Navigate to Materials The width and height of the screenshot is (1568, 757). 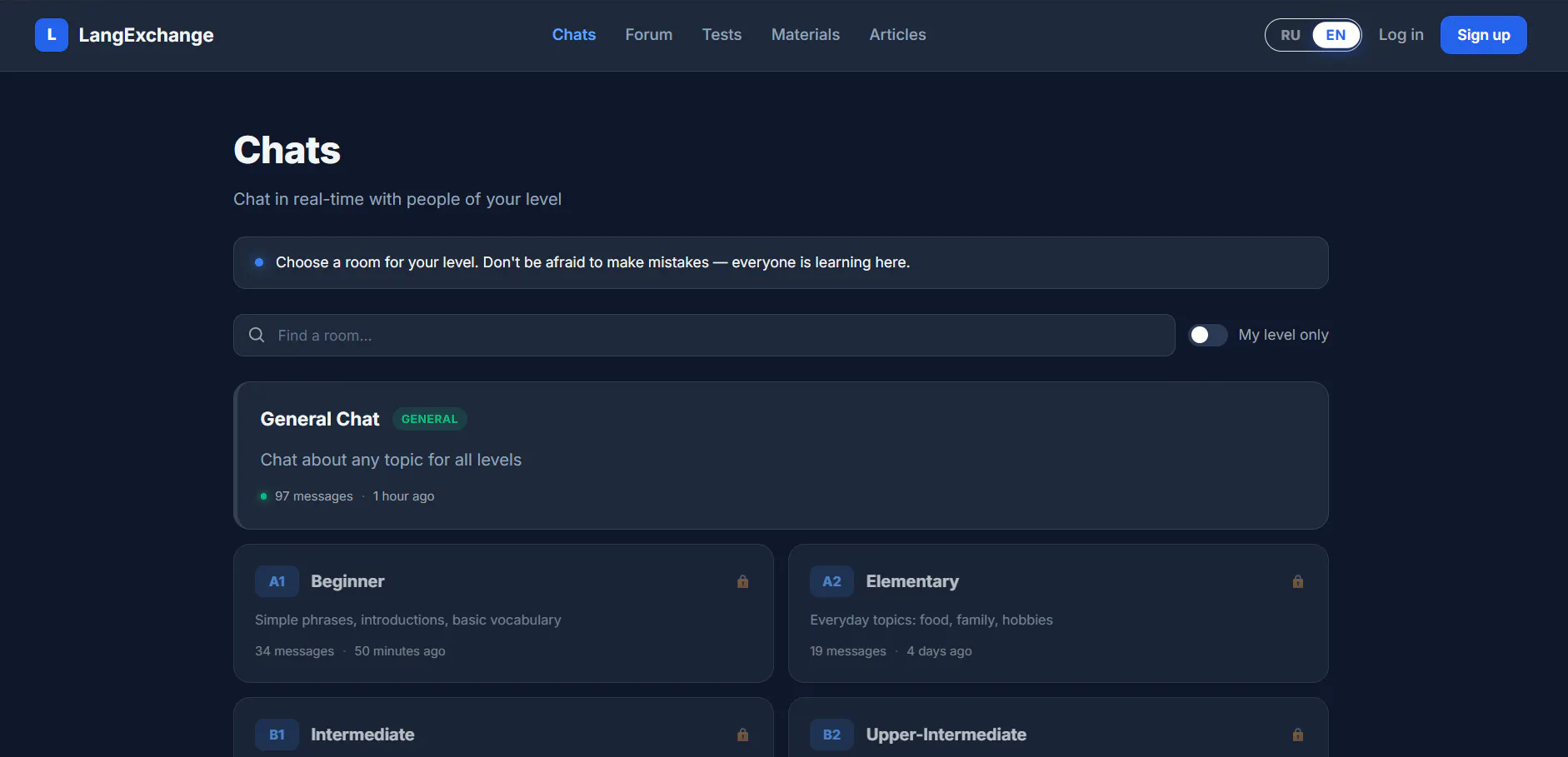806,35
